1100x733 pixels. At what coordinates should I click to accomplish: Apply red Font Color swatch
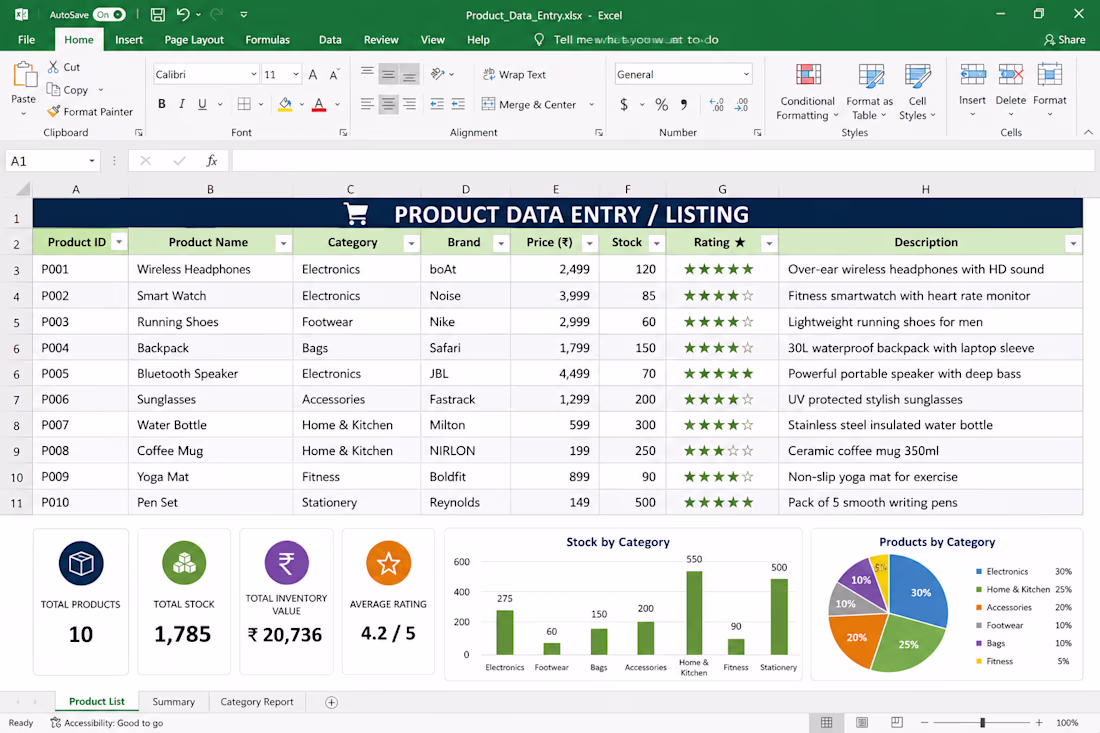click(x=318, y=105)
